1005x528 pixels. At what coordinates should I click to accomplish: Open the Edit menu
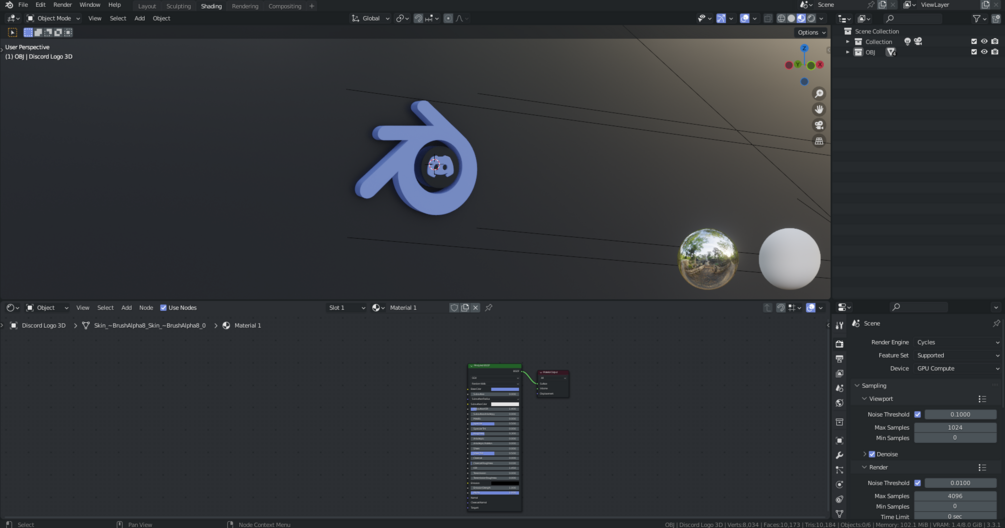click(40, 4)
